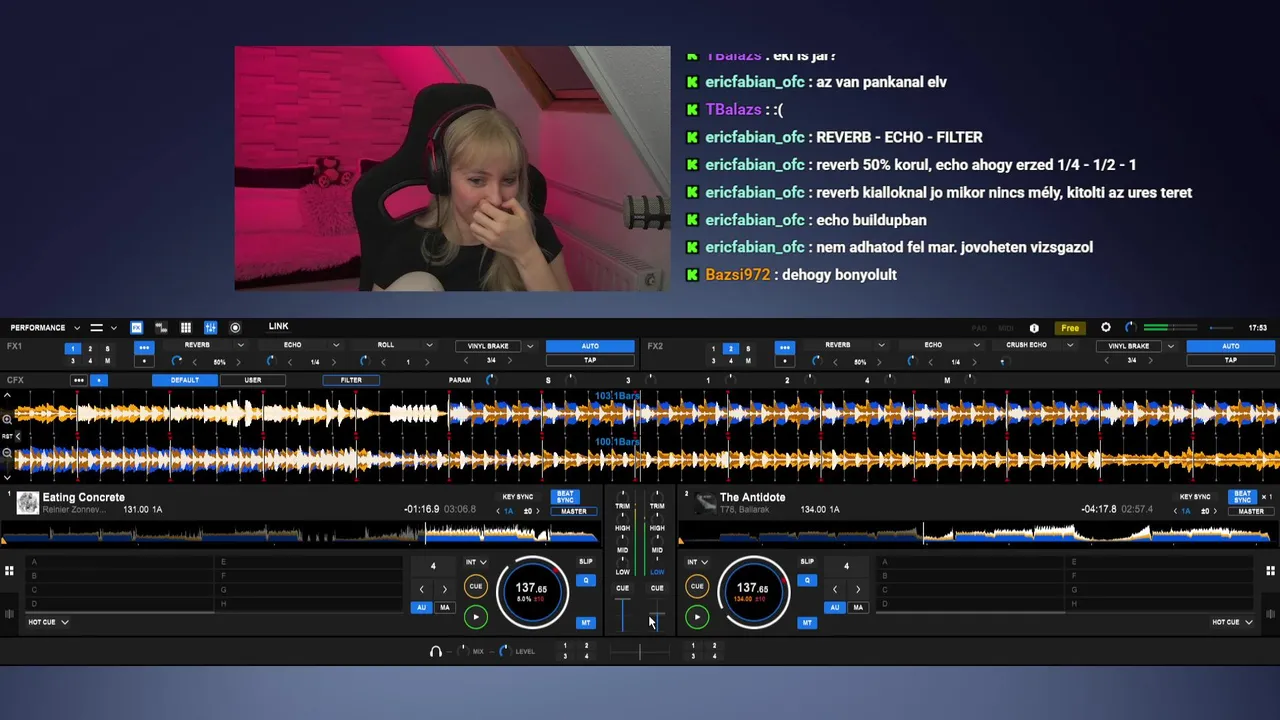
Task: Toggle deck 2 MASTER button
Action: [1251, 511]
